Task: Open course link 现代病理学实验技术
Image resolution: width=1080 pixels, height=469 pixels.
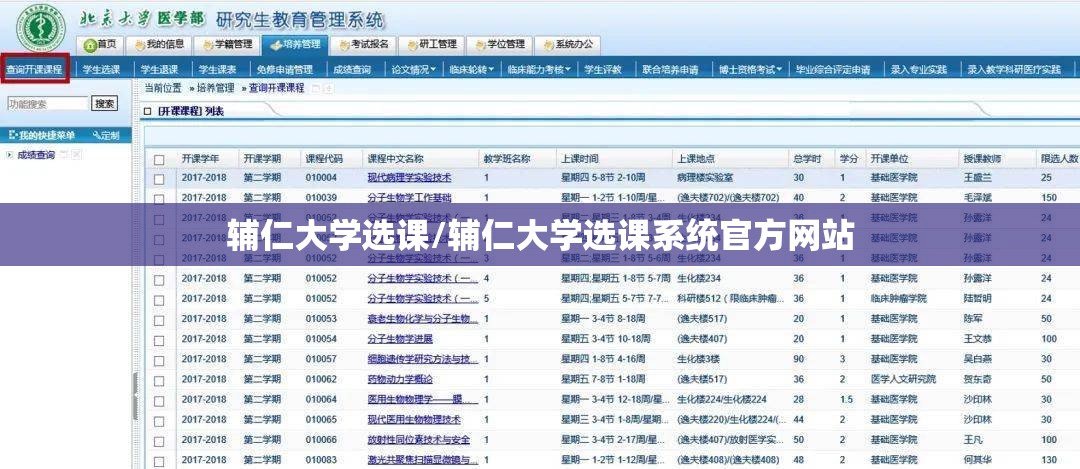Action: click(409, 178)
